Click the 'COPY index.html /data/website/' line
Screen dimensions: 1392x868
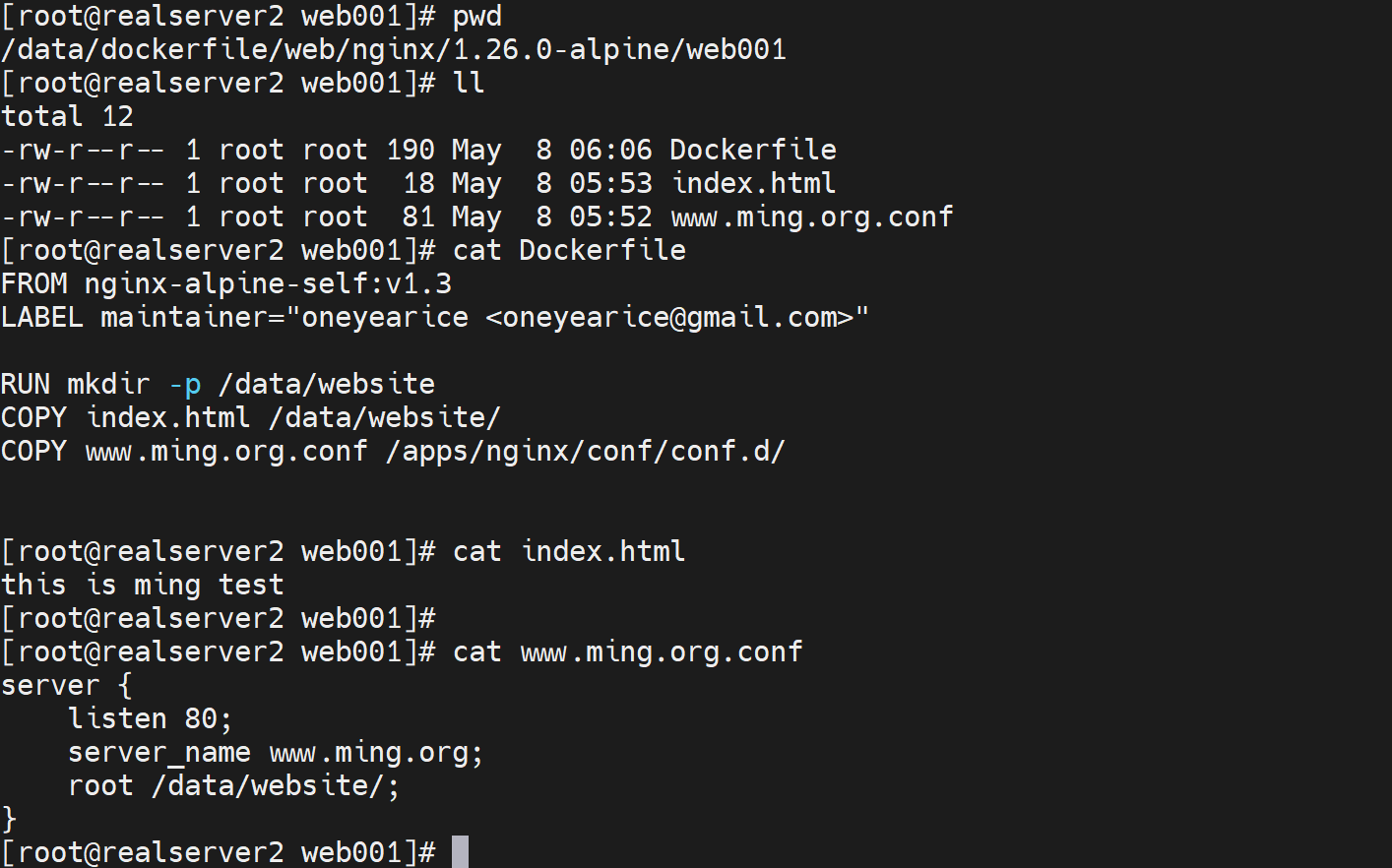click(x=250, y=418)
